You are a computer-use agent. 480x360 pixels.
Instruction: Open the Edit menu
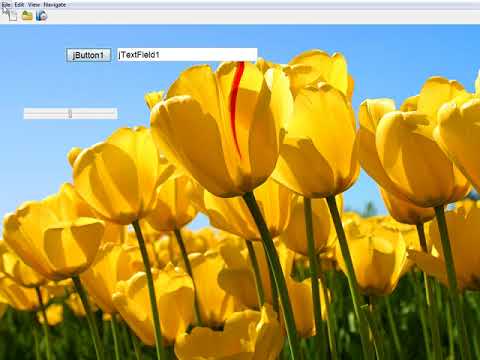[19, 5]
